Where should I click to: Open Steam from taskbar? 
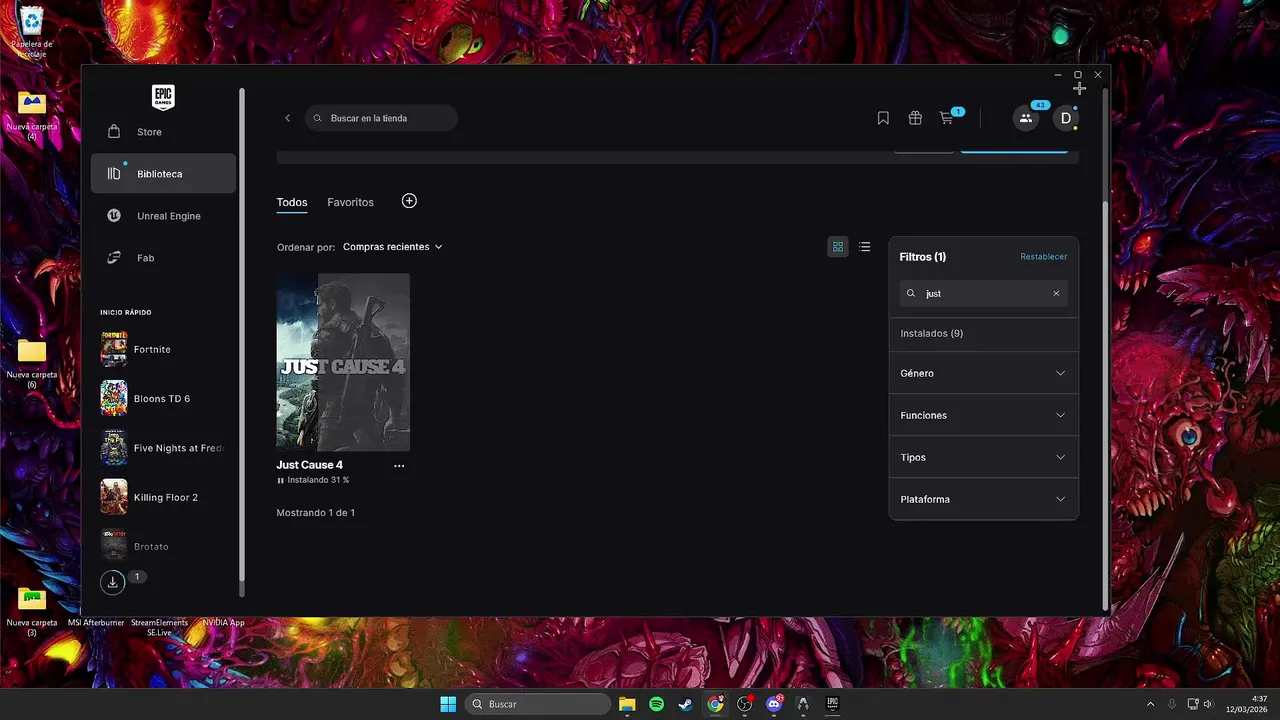point(685,704)
